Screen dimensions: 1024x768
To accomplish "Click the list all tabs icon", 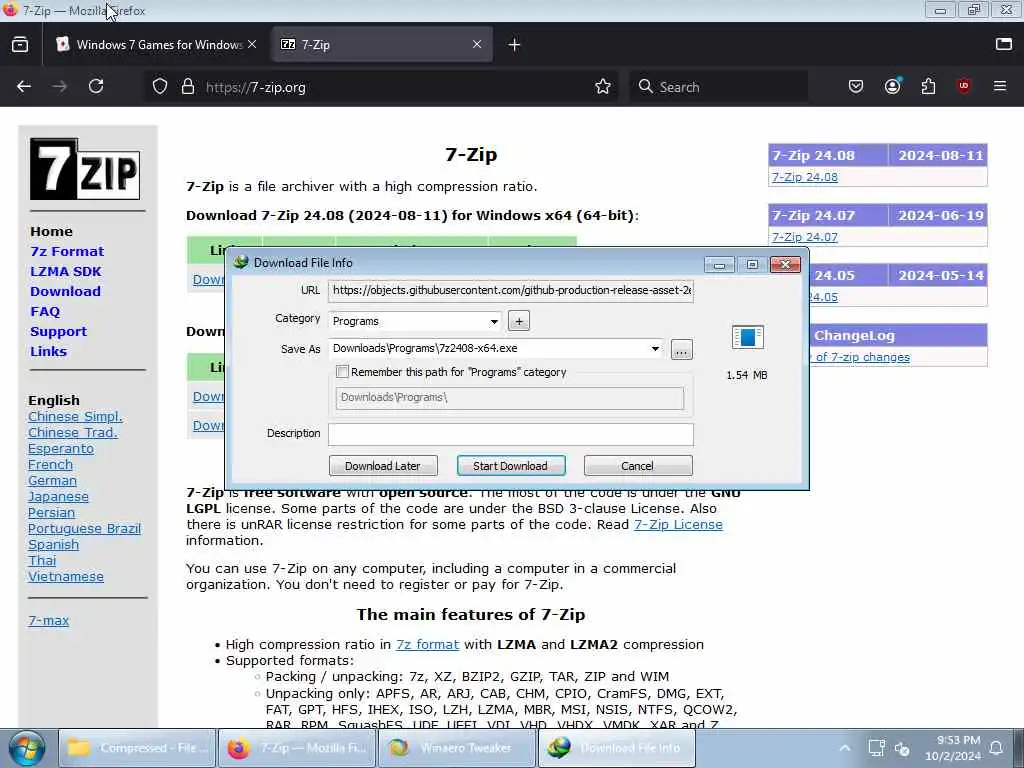I will pos(1004,44).
